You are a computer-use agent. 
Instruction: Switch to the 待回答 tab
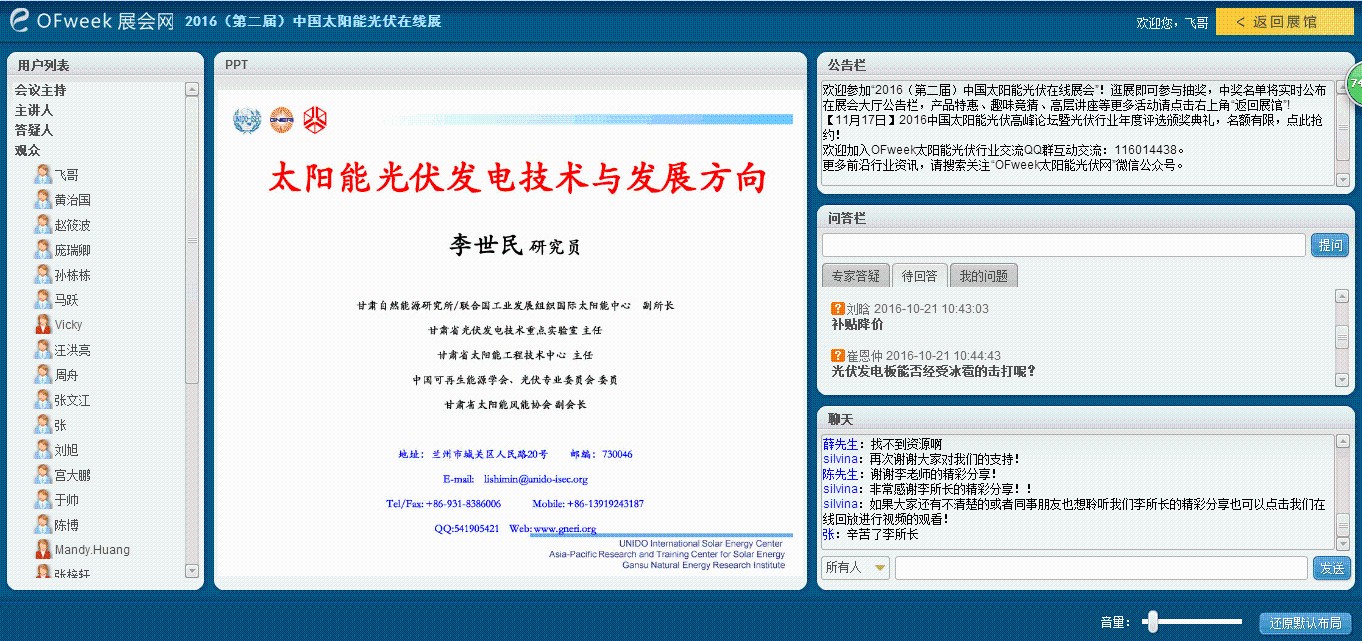pos(919,275)
